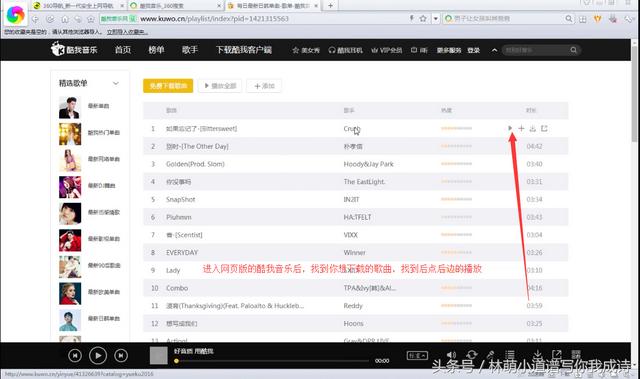
Task: Open song title Golden(Prod. Slom)
Action: [195, 164]
